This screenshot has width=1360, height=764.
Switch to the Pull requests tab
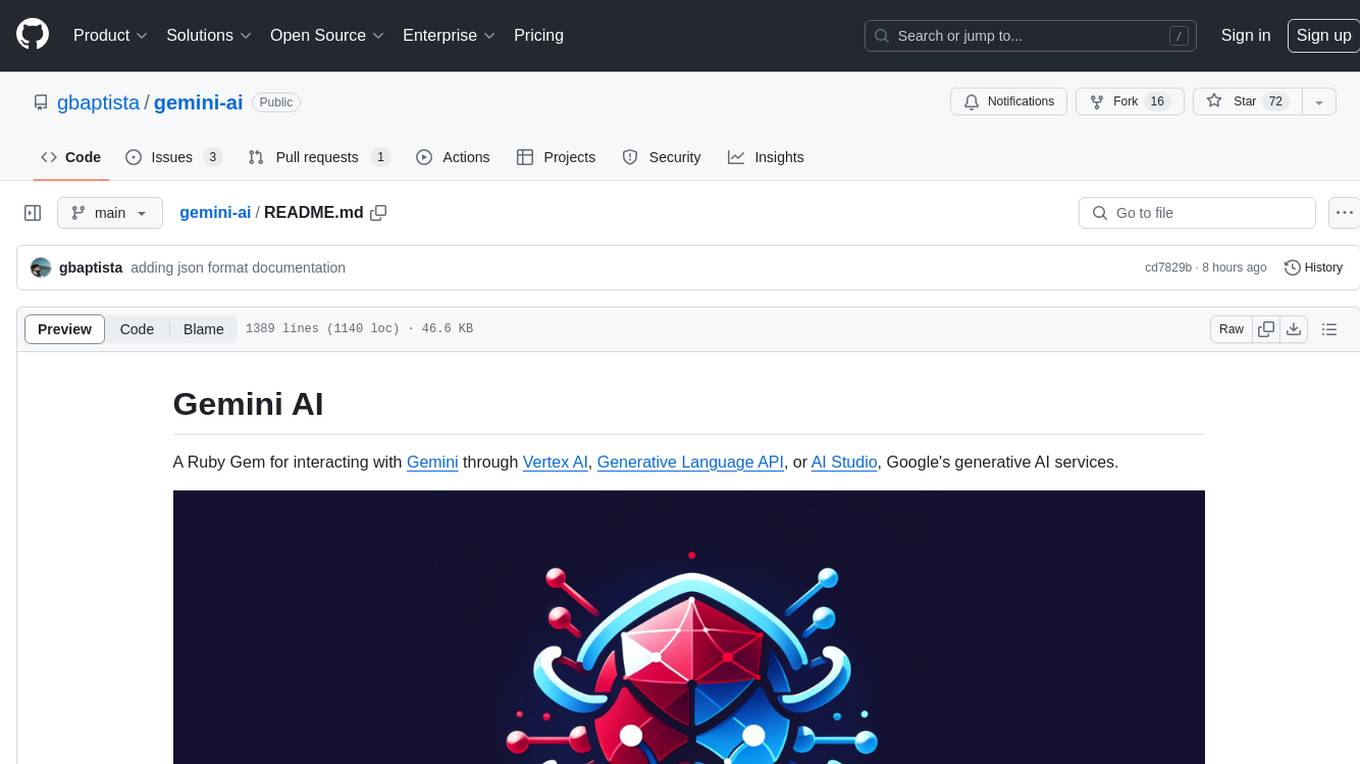pyautogui.click(x=318, y=157)
